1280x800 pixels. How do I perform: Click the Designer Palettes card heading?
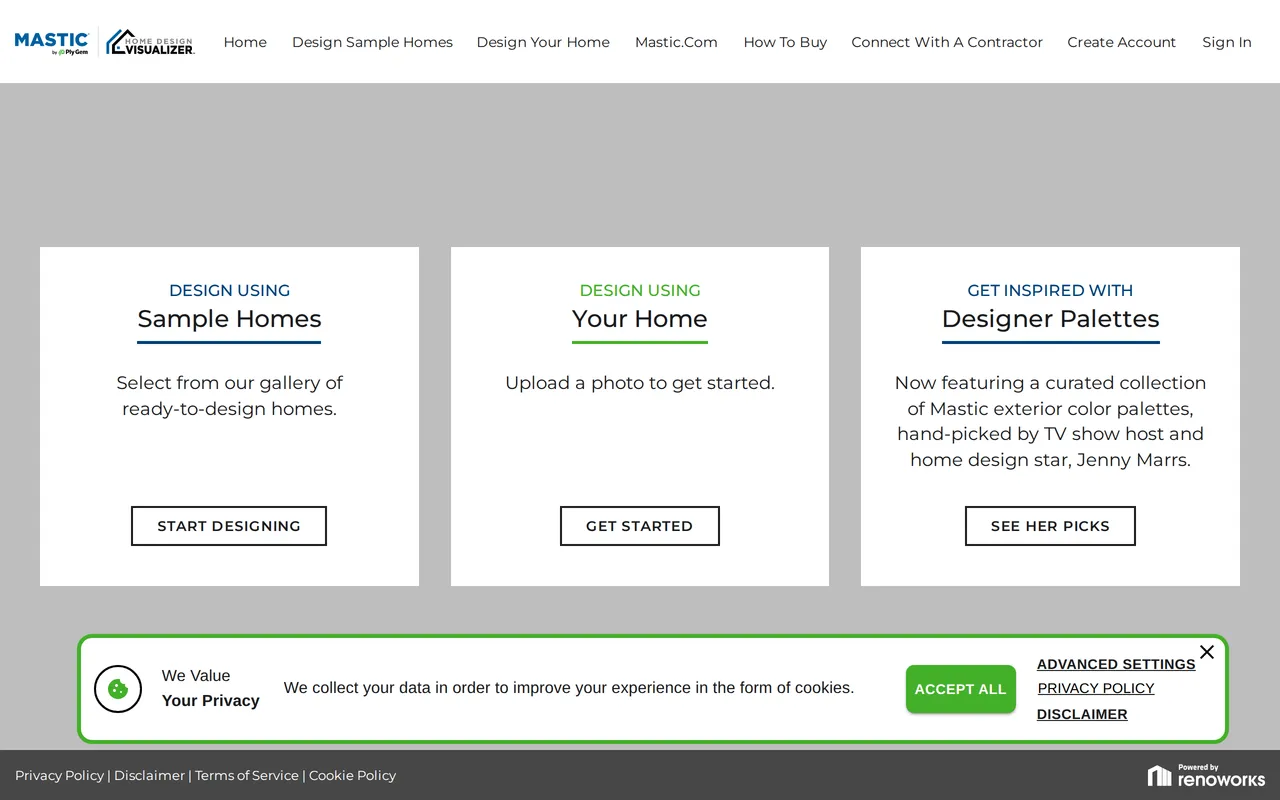[1050, 319]
